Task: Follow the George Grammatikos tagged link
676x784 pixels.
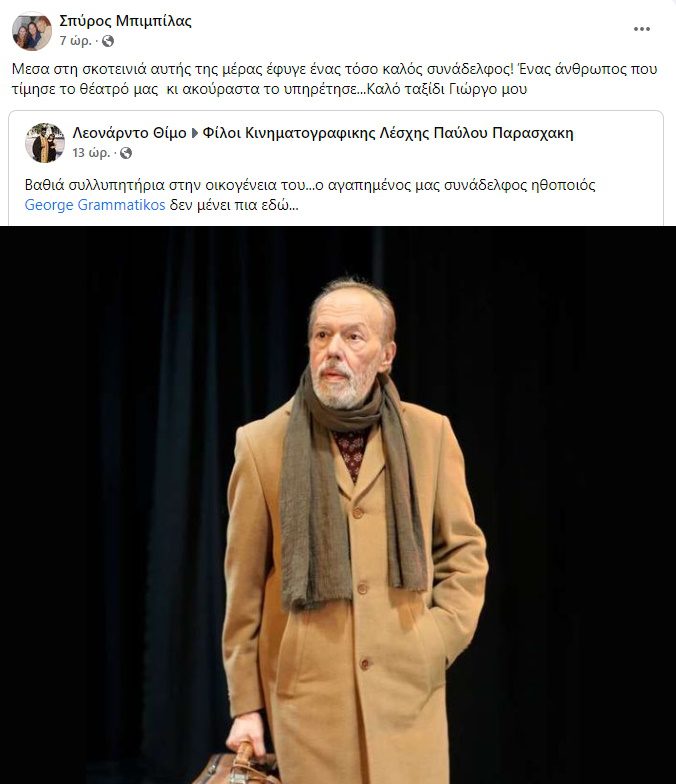Action: click(94, 206)
